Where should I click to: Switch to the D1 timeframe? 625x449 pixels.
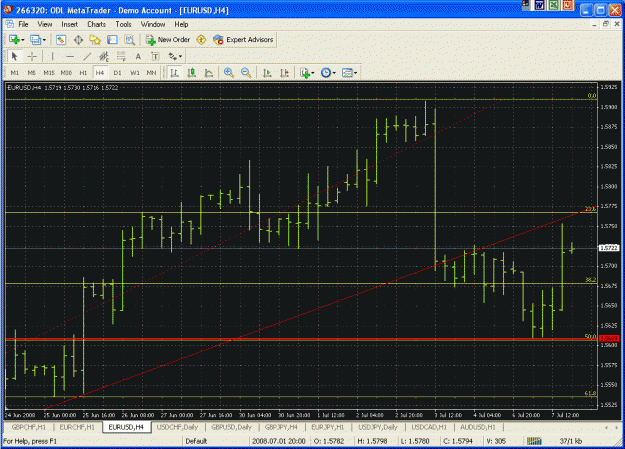(x=117, y=73)
